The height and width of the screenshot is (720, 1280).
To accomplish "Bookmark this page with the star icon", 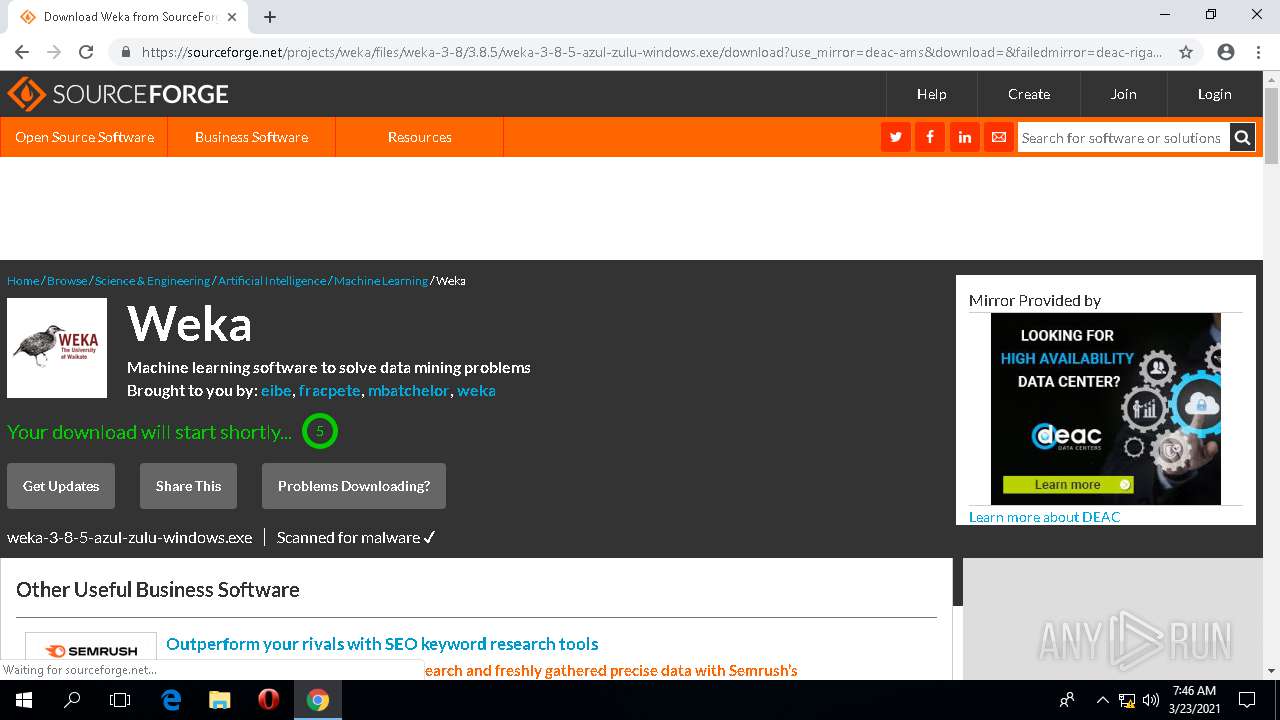I will click(1186, 52).
